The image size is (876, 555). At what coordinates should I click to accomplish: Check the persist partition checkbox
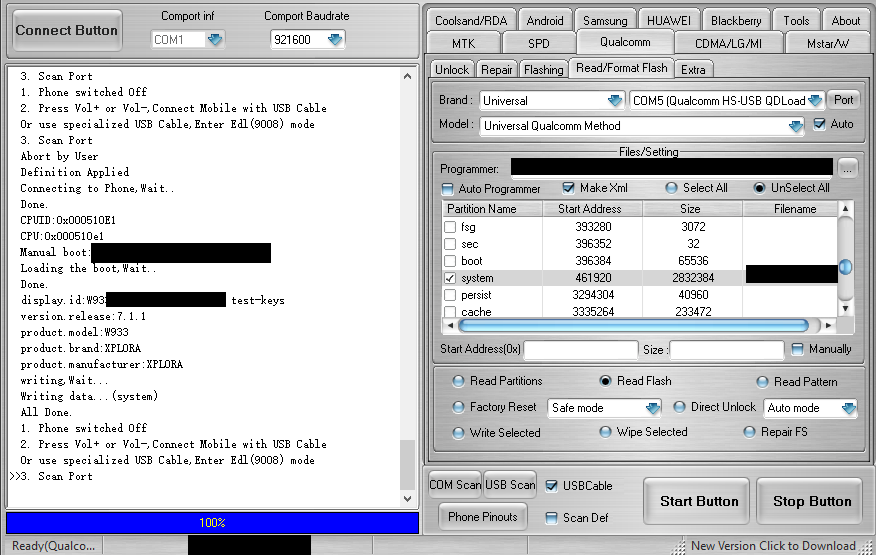(450, 295)
